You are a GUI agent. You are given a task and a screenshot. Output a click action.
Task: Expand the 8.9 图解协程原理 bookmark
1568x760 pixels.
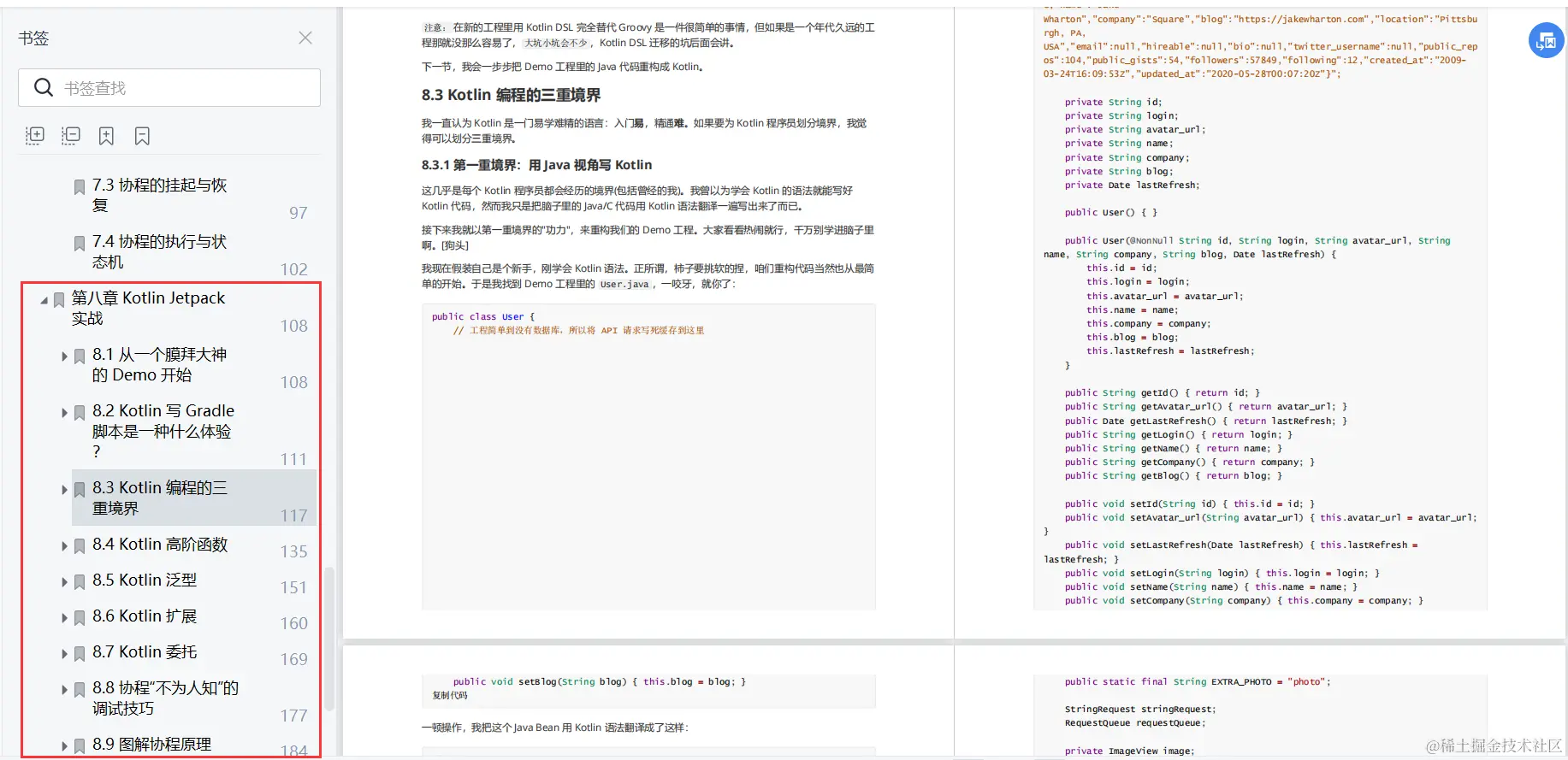(x=64, y=746)
